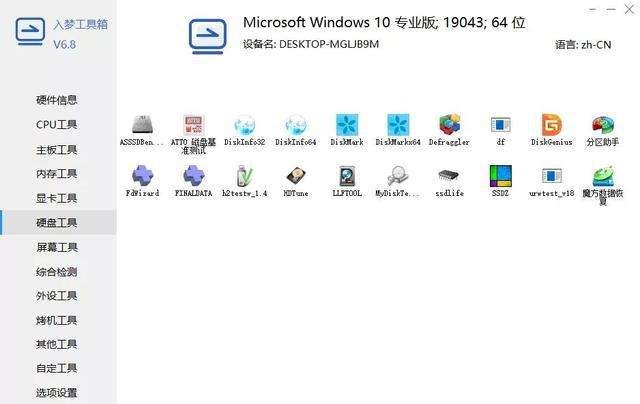This screenshot has height=404, width=640.
Task: Click the large monitor logo in header
Action: (207, 36)
